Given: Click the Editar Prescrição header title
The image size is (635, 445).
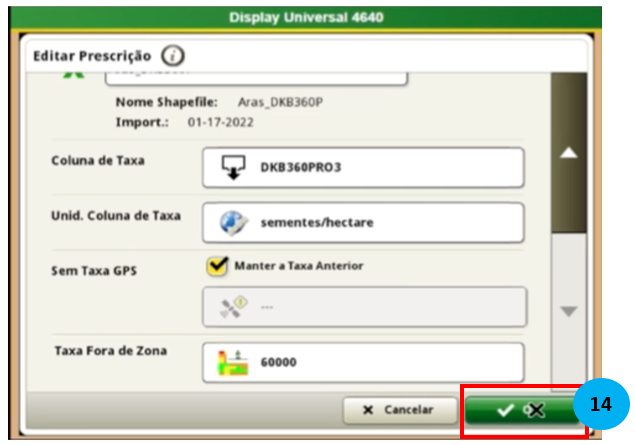Looking at the screenshot, I should point(92,55).
